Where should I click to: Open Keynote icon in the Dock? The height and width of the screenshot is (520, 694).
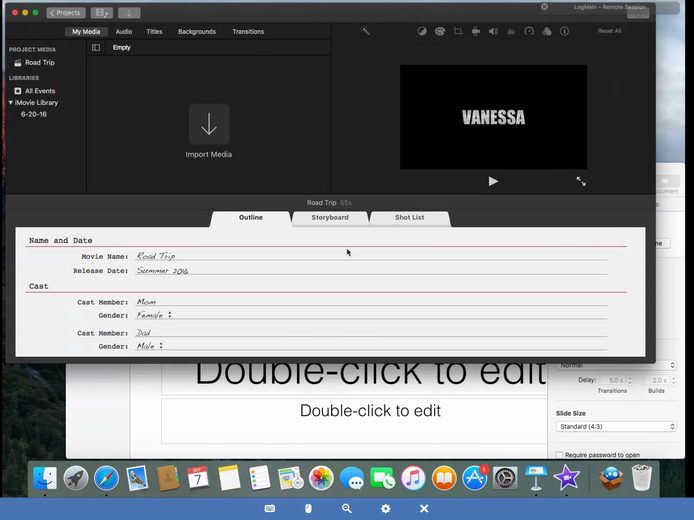point(536,478)
